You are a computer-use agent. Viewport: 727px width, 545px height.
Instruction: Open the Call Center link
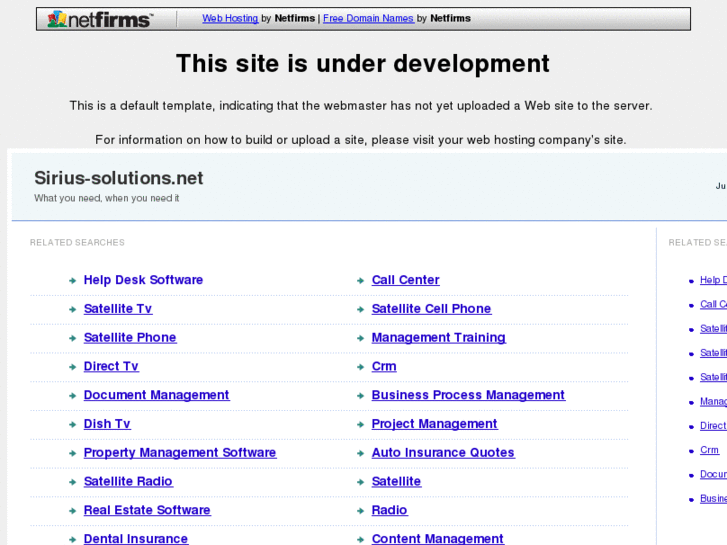tap(405, 280)
